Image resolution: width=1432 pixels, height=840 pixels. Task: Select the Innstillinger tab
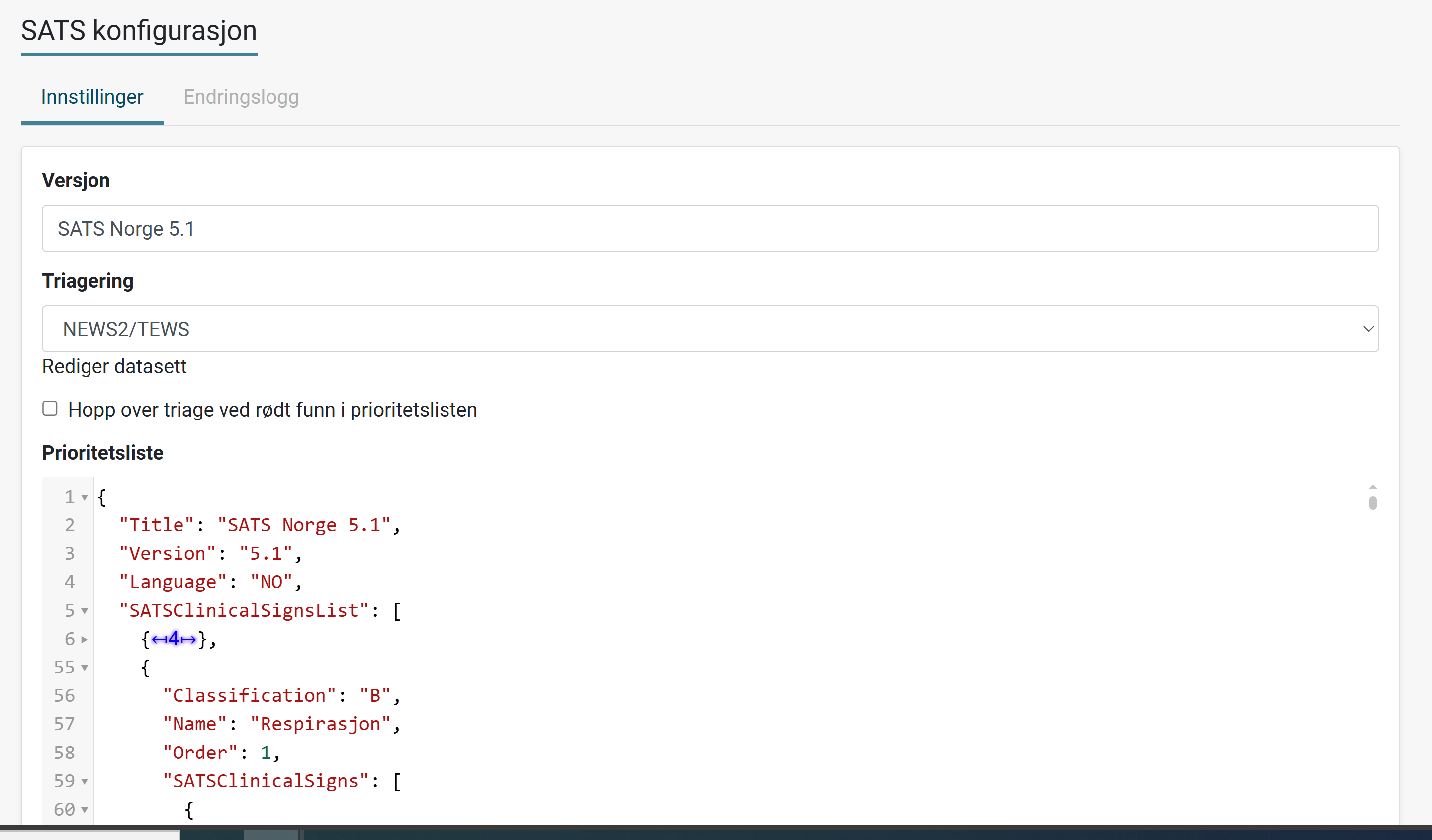click(x=92, y=97)
